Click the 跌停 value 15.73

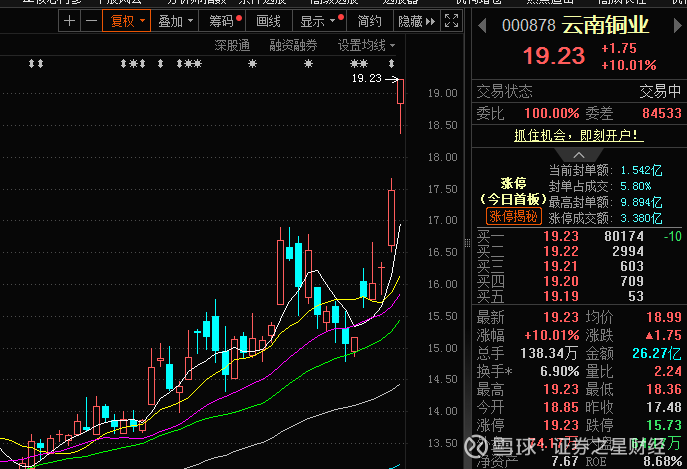(664, 425)
